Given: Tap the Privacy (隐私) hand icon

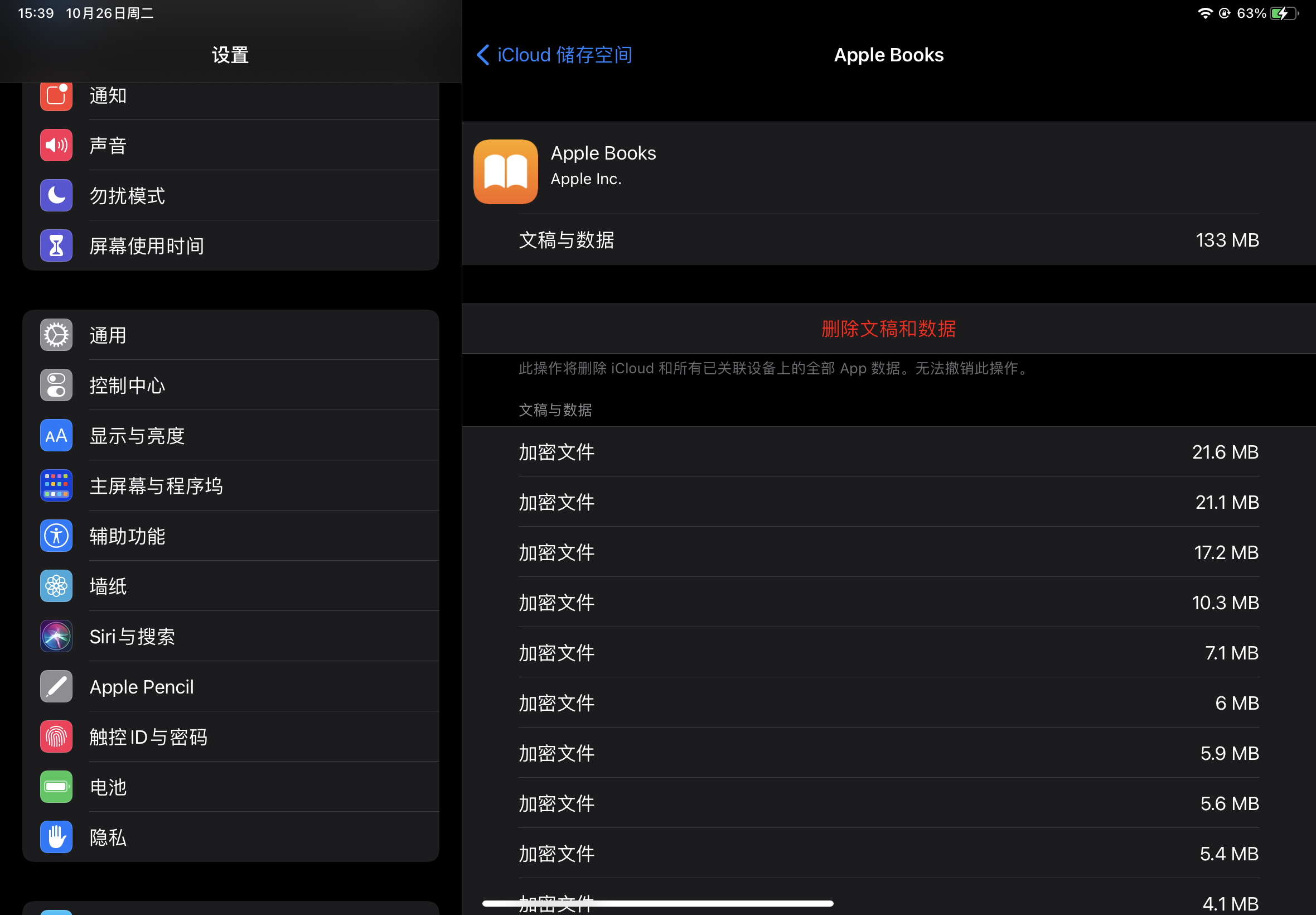Looking at the screenshot, I should 56,837.
